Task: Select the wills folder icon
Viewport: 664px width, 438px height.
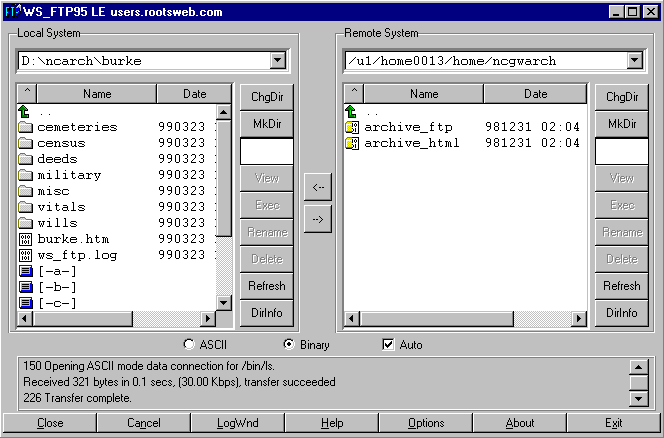Action: pyautogui.click(x=25, y=223)
